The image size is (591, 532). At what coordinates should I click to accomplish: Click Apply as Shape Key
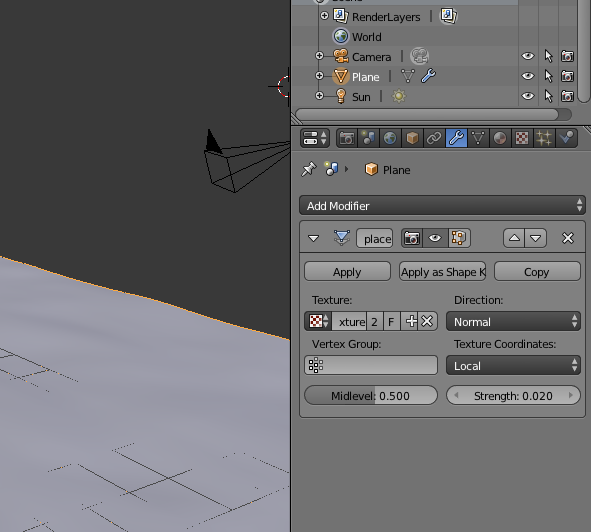[442, 271]
